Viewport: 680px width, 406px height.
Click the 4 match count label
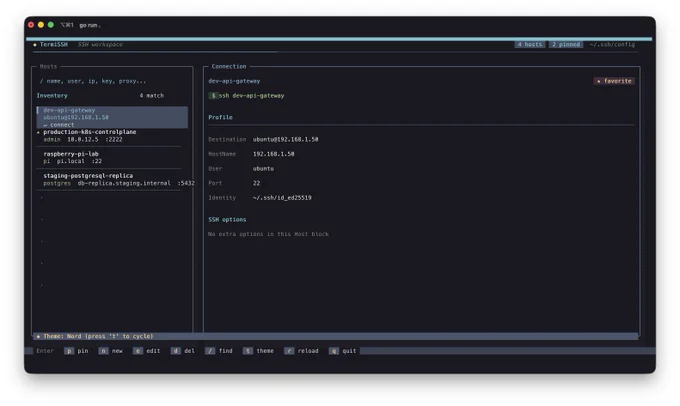152,96
